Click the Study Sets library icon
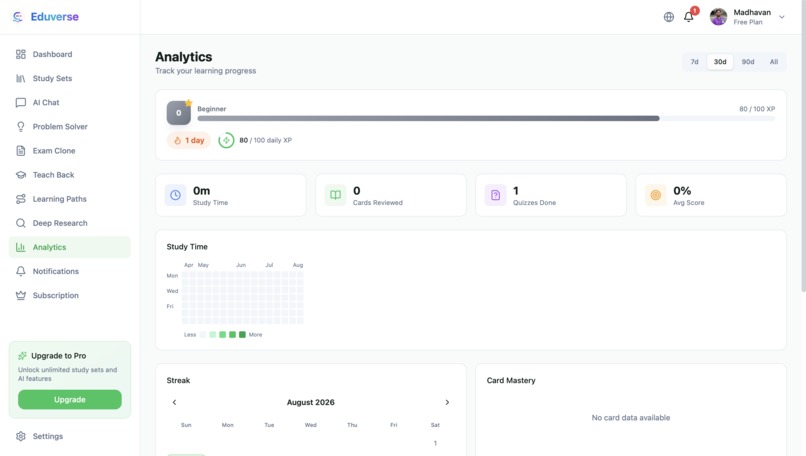This screenshot has height=456, width=806. 21,78
